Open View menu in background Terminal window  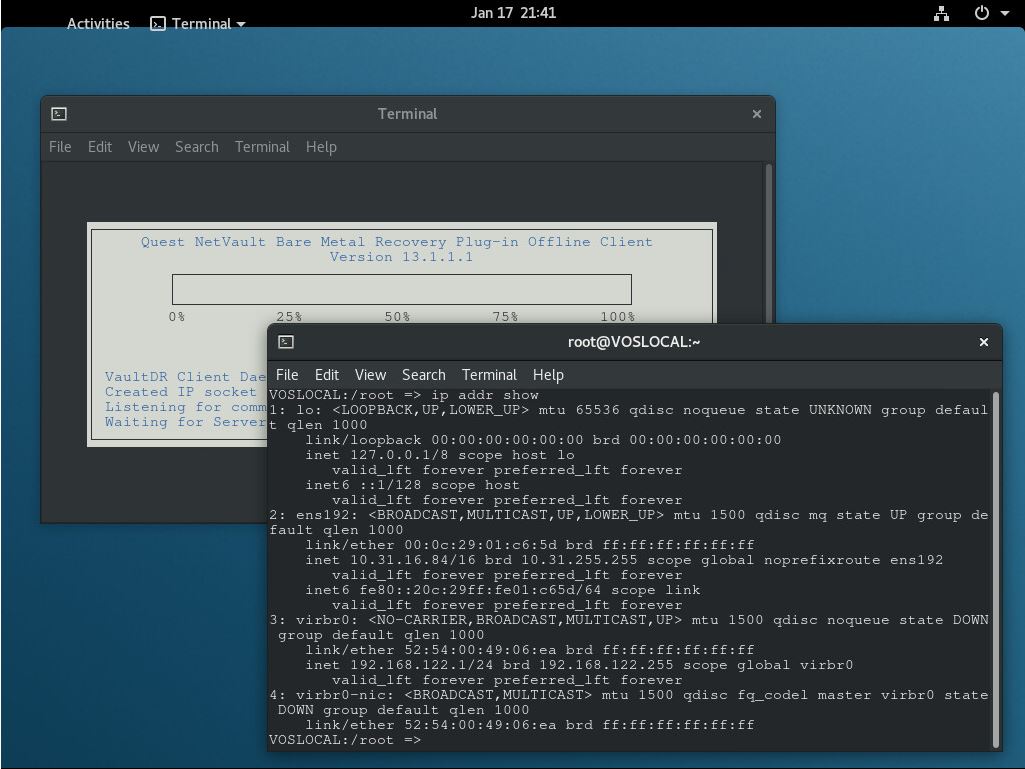click(x=143, y=146)
